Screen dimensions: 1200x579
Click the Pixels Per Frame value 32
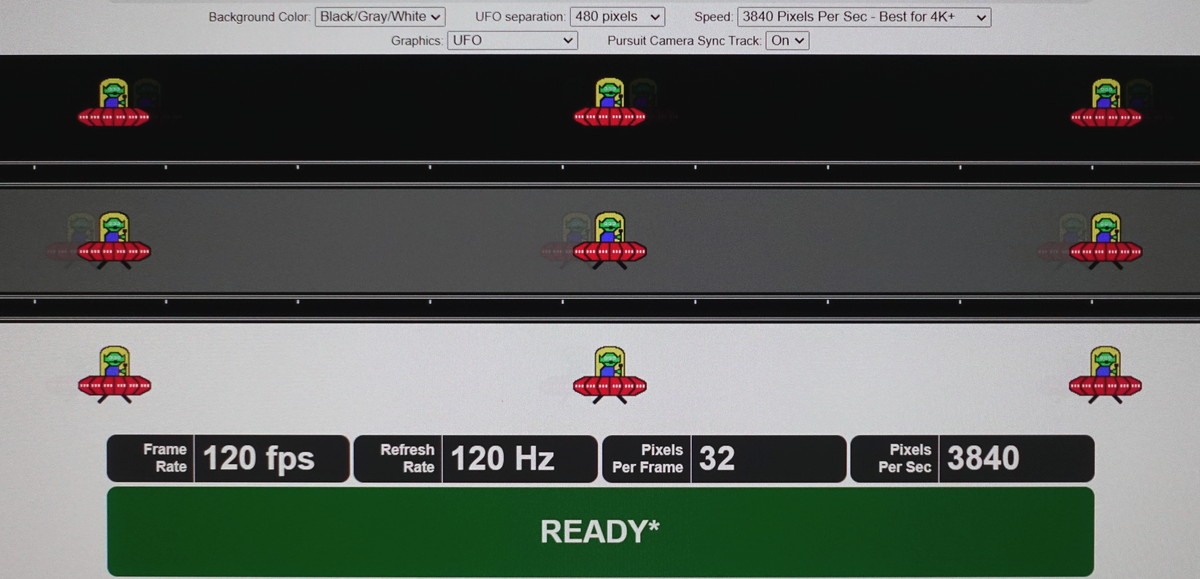[717, 459]
